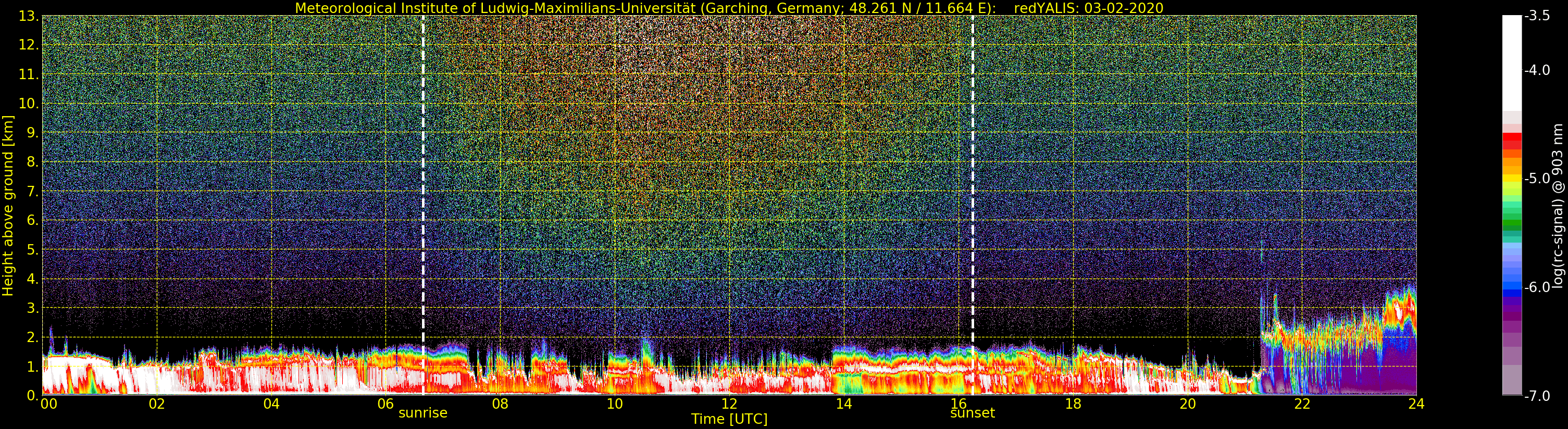Click the '5.' tick on the height axis
Image resolution: width=1568 pixels, height=429 pixels.
32,249
